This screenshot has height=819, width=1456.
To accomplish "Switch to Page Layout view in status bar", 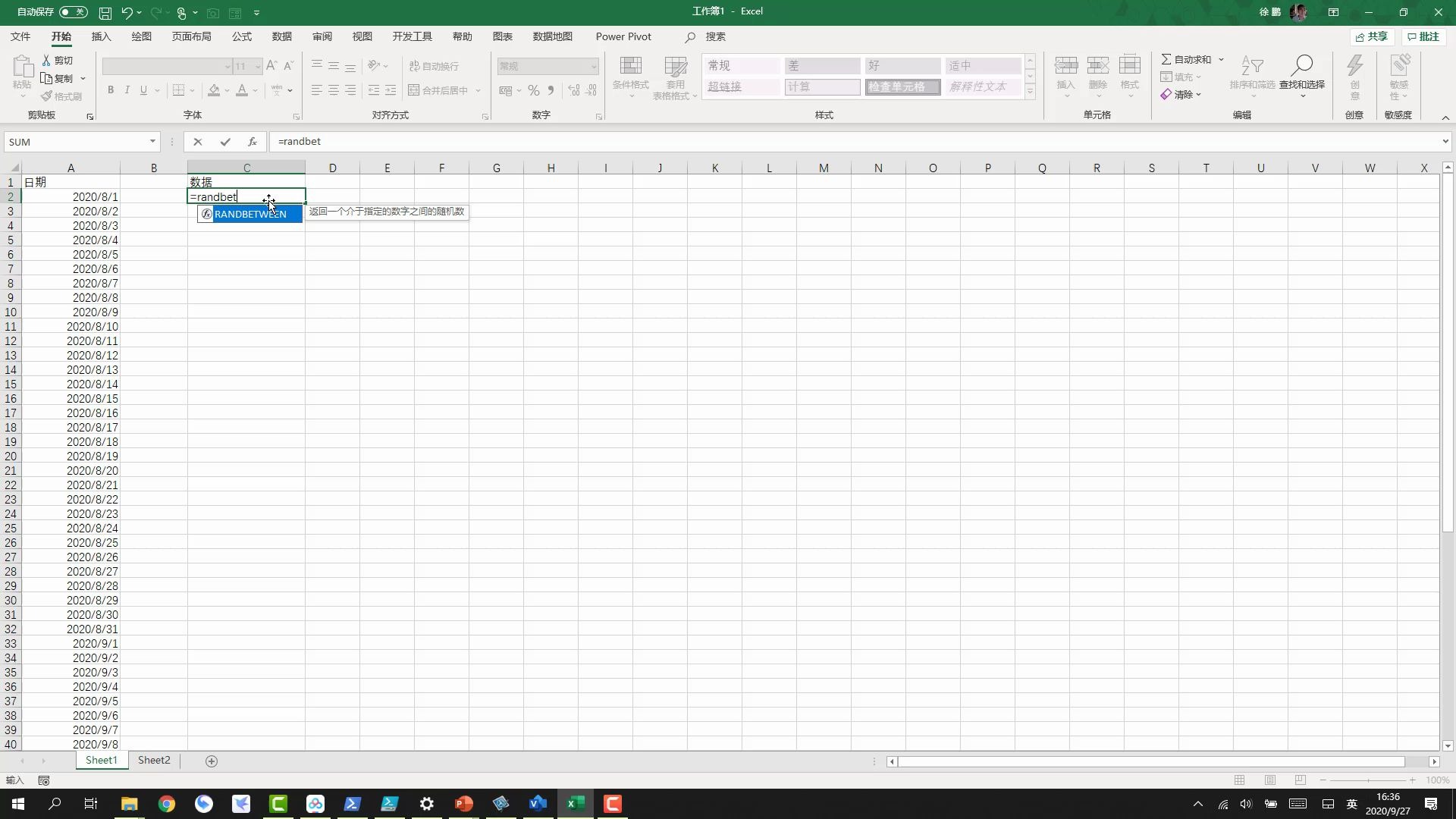I will (1269, 780).
